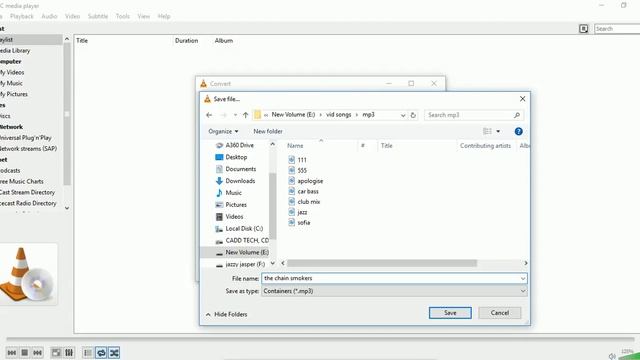This screenshot has width=640, height=360.
Task: Open the Organize dropdown menu
Action: pyautogui.click(x=223, y=131)
